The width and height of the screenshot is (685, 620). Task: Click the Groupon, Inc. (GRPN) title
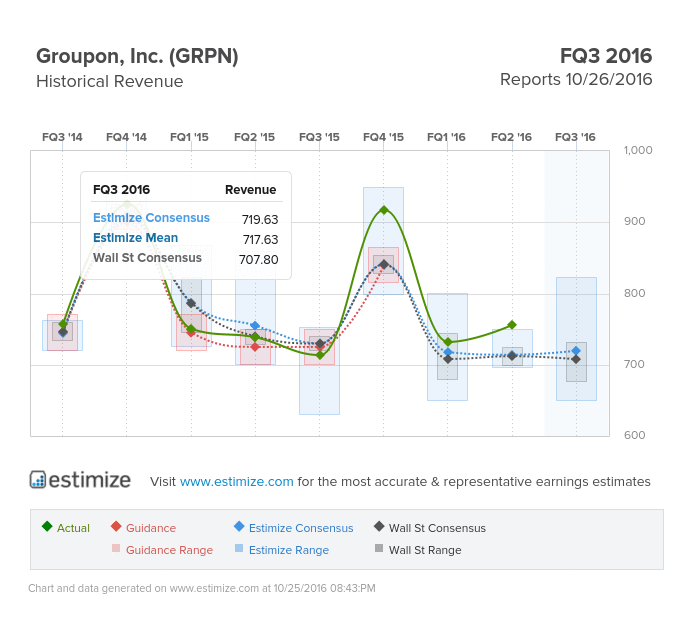point(137,56)
